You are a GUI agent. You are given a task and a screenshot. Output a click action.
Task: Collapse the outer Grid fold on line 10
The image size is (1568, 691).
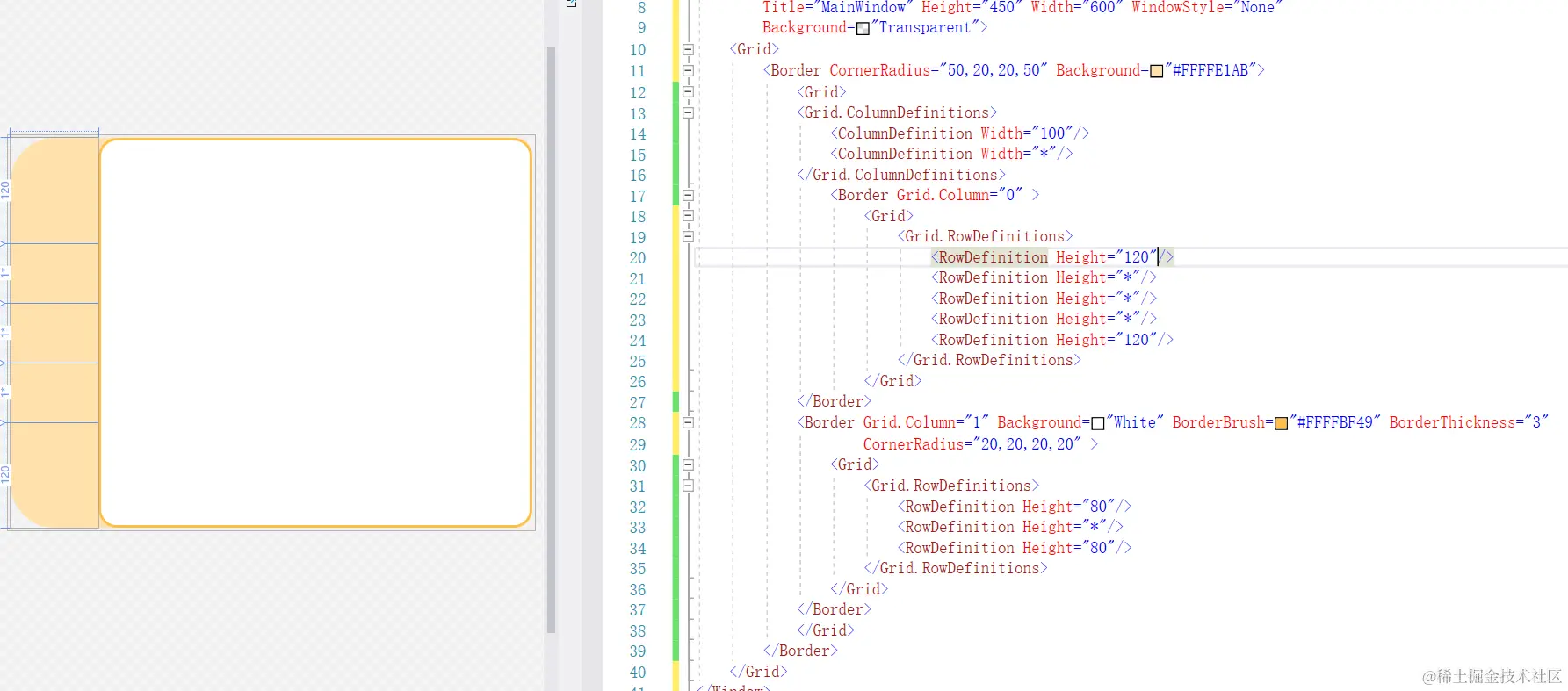point(688,50)
